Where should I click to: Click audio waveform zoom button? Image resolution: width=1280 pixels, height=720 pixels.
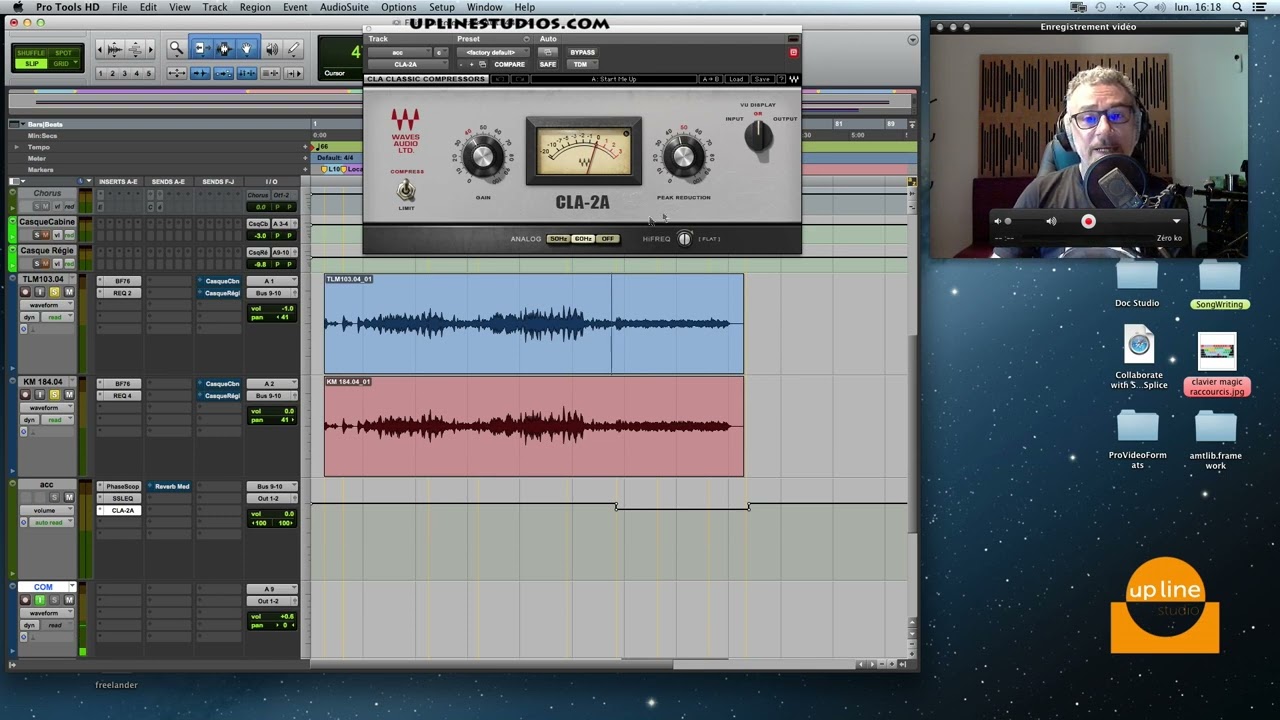(114, 49)
